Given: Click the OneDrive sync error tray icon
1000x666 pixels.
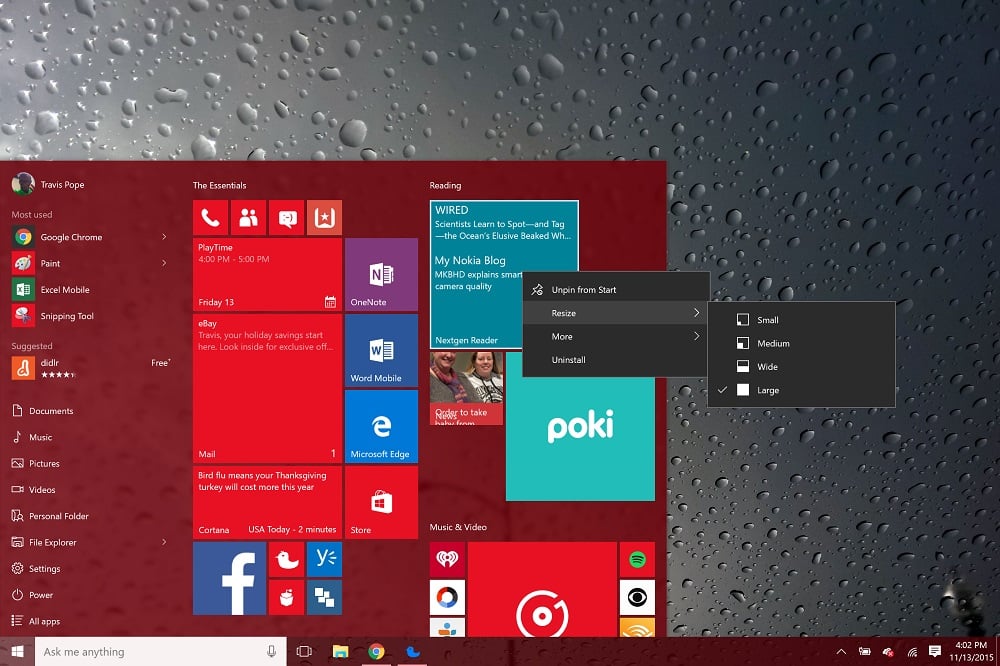Looking at the screenshot, I should pos(888,651).
